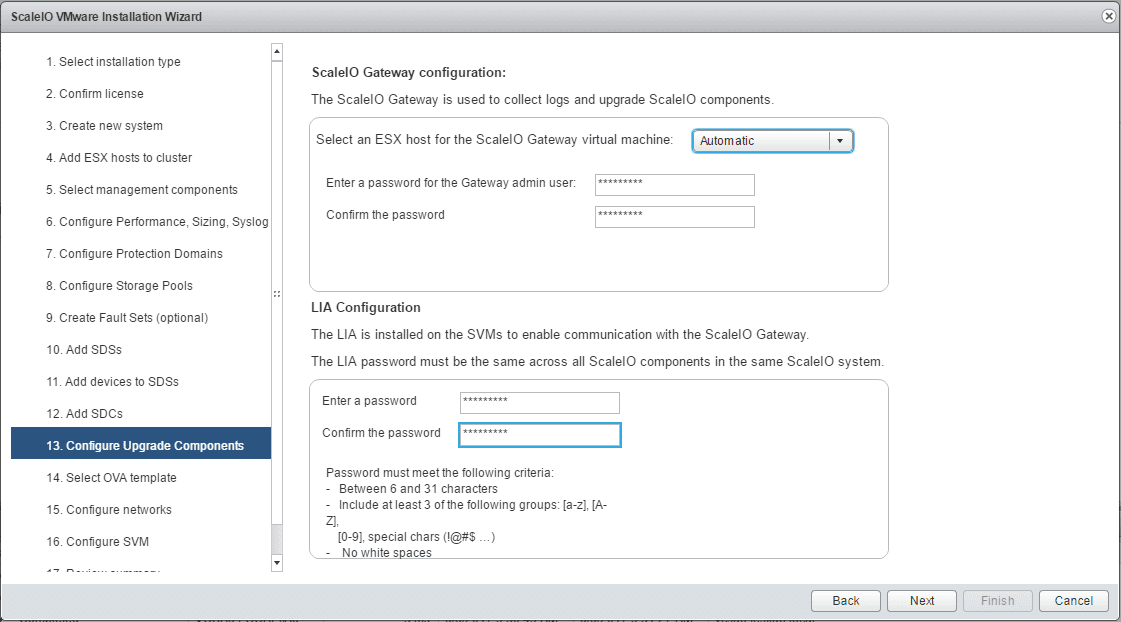The image size is (1121, 622).
Task: Click the LIA confirm password field
Action: [x=539, y=435]
